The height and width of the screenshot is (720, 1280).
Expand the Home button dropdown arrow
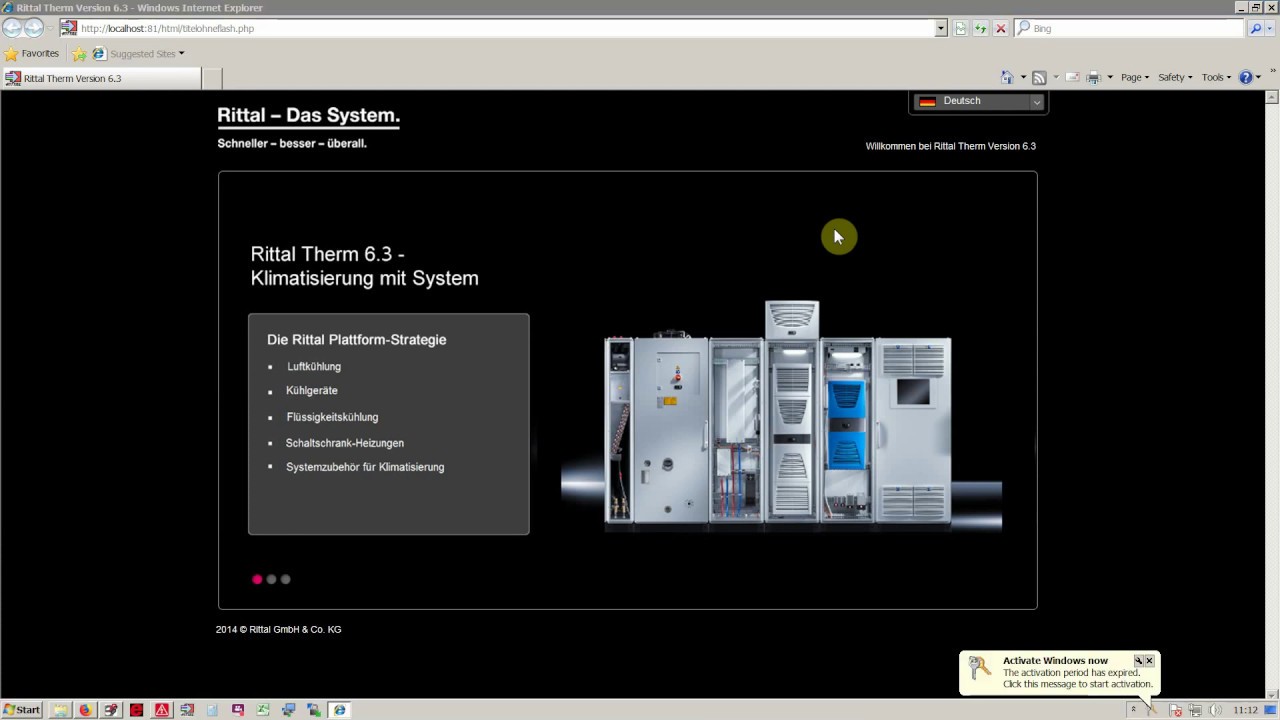point(1023,77)
